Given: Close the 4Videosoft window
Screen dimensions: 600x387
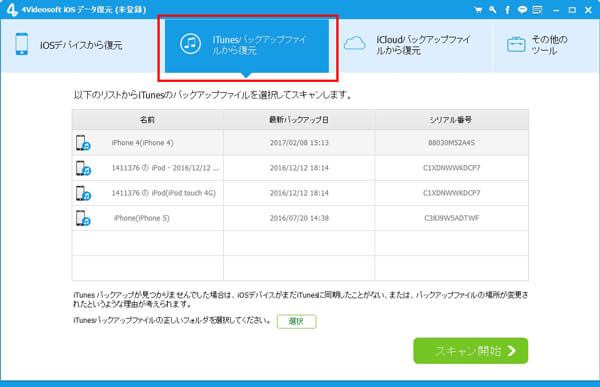Looking at the screenshot, I should tap(589, 10).
